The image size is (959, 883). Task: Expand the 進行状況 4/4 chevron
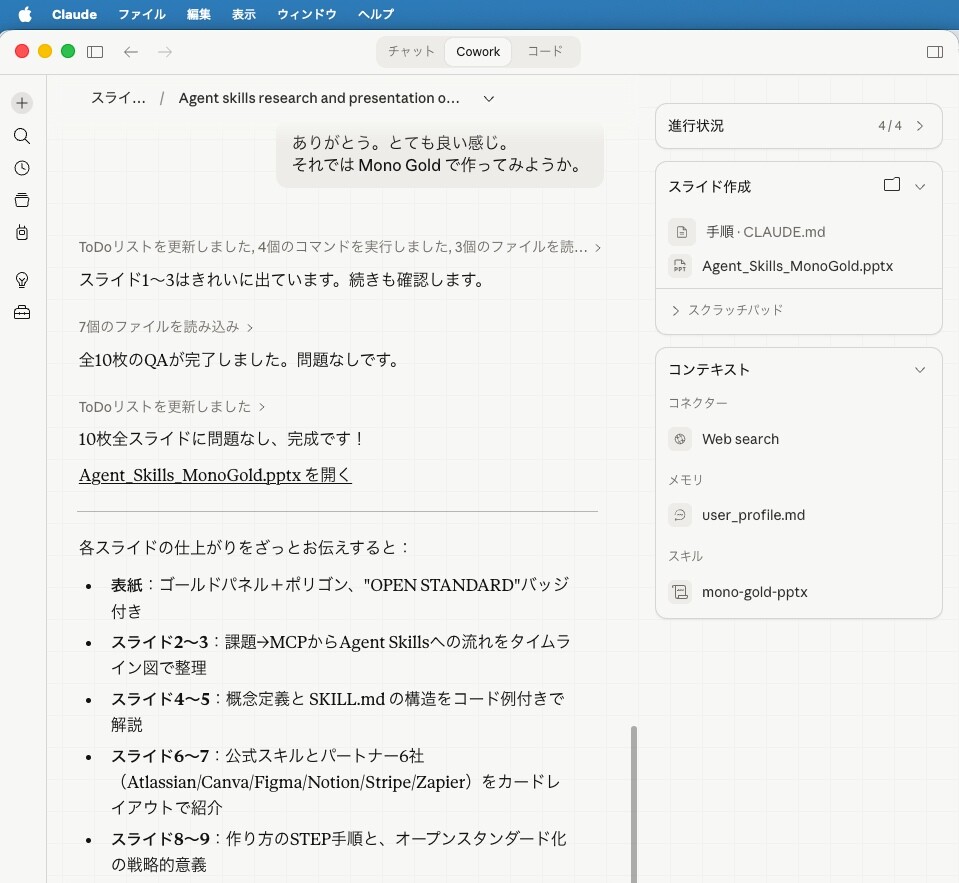tap(920, 126)
